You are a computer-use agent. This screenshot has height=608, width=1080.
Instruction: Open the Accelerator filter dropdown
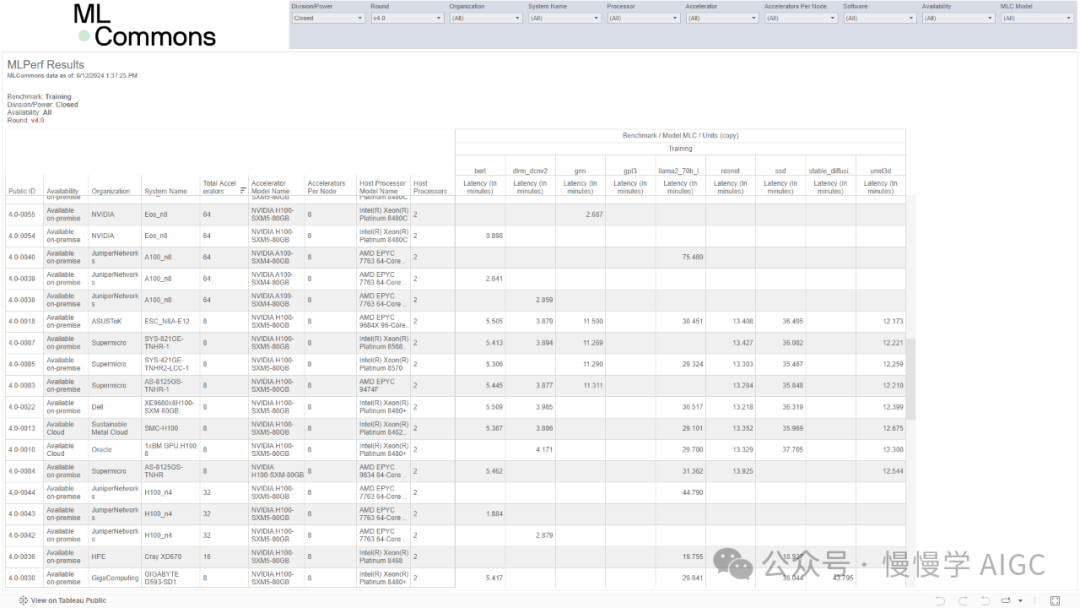coord(721,18)
